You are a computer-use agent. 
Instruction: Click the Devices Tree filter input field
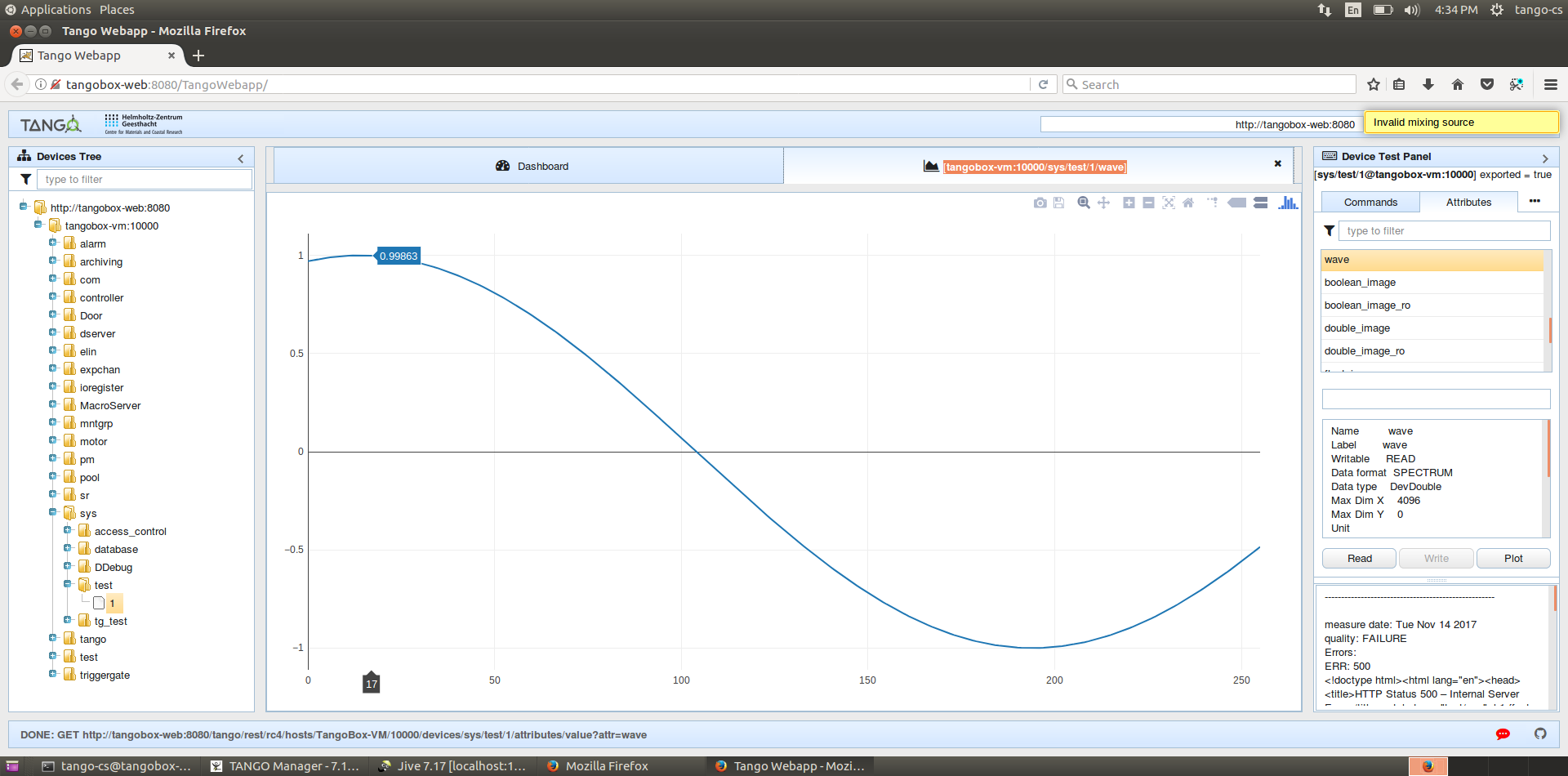[145, 180]
